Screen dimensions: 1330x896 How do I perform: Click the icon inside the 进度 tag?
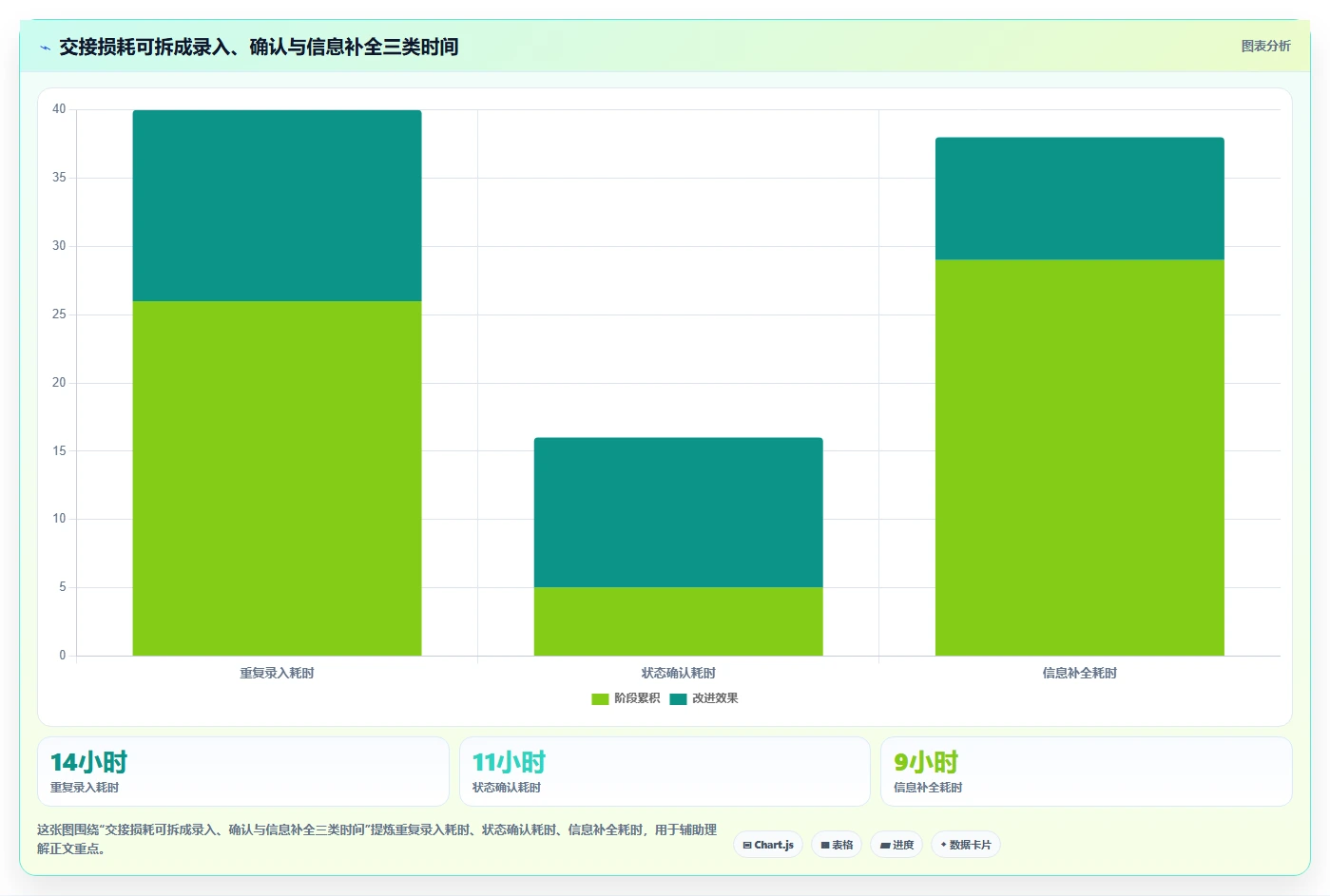885,845
